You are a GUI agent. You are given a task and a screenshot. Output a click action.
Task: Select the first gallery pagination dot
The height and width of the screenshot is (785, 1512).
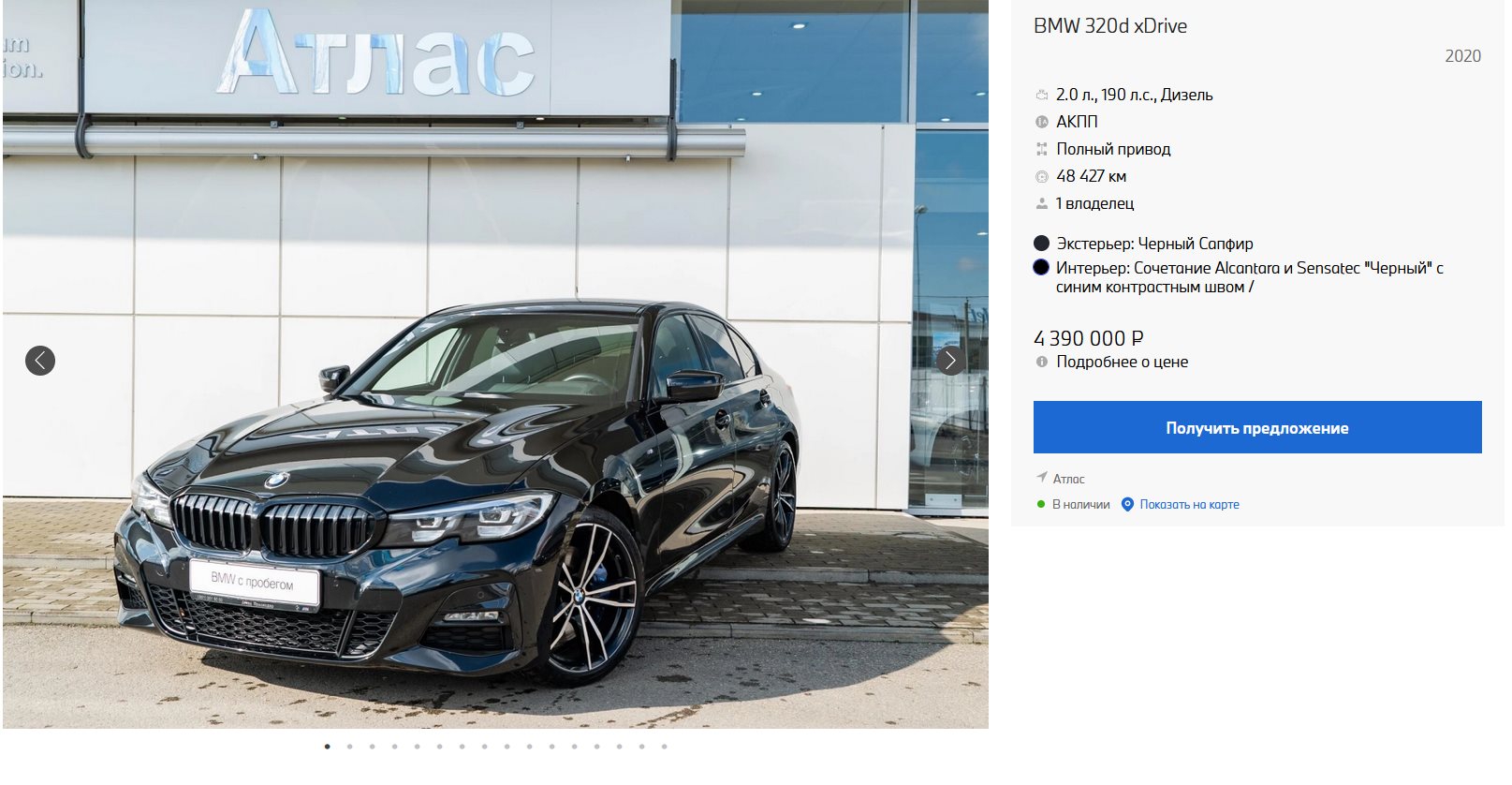point(327,747)
